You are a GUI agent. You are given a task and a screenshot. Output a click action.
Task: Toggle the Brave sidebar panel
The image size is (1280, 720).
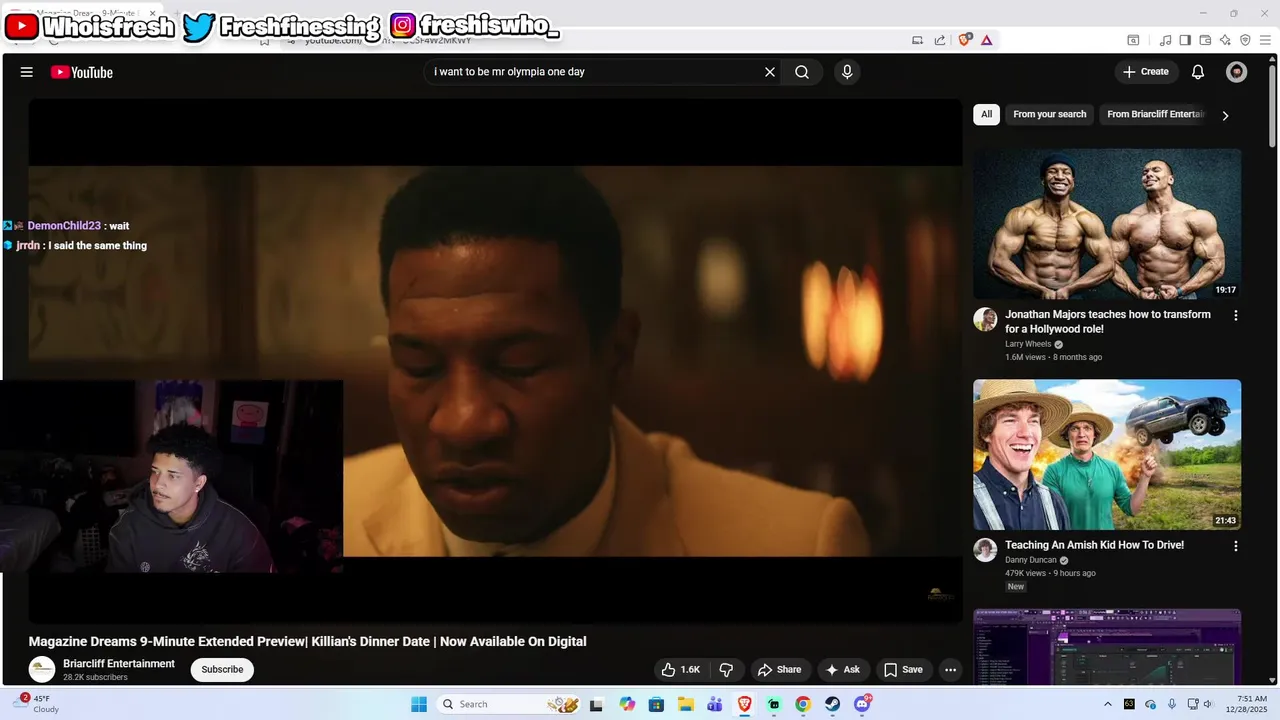point(1185,40)
